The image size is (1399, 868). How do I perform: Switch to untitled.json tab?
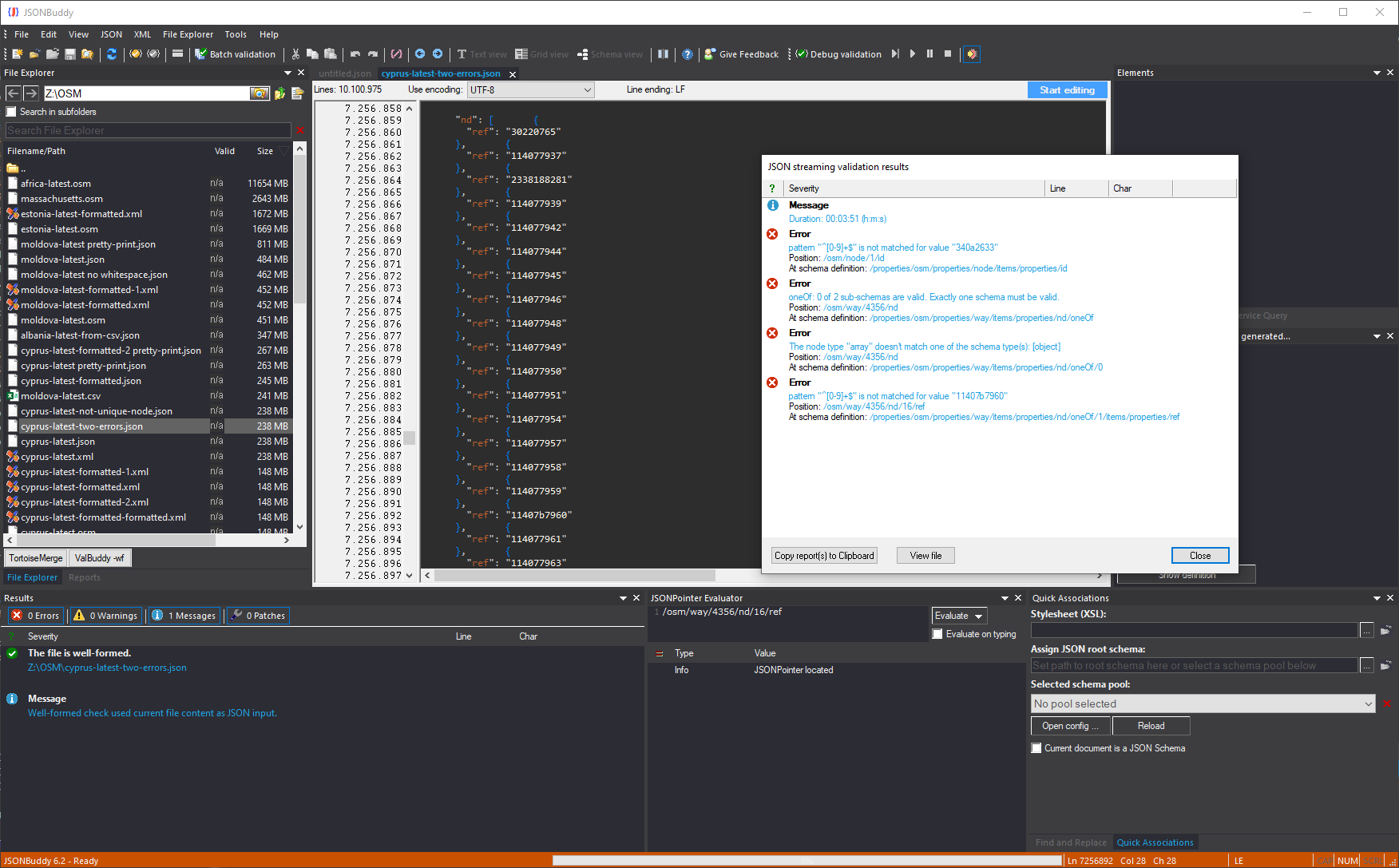[345, 73]
